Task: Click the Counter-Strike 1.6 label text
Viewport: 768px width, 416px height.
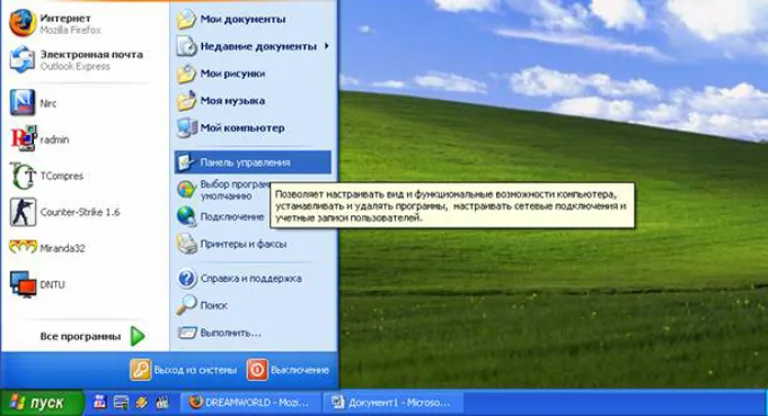Action: (80, 212)
